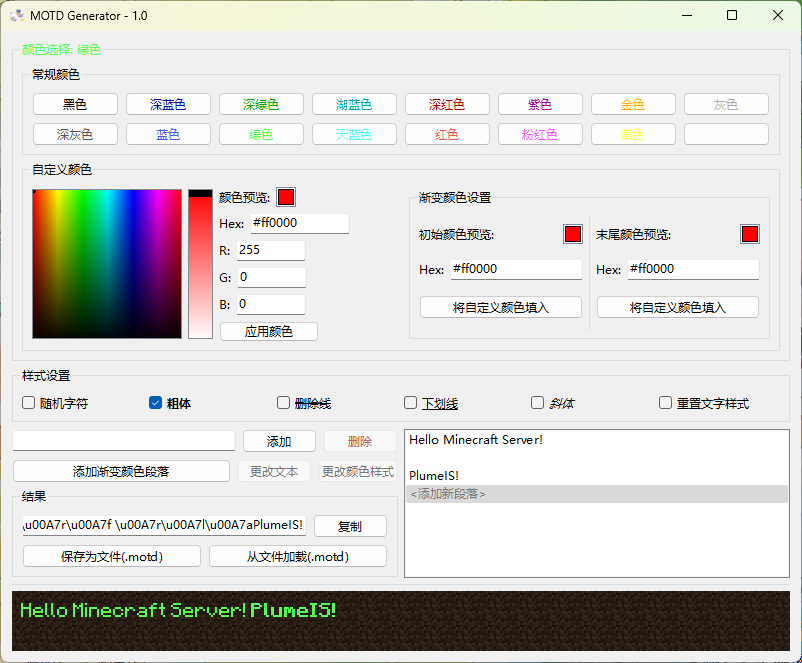This screenshot has width=802, height=663.
Task: Check the 重置文字样式 option
Action: point(665,402)
